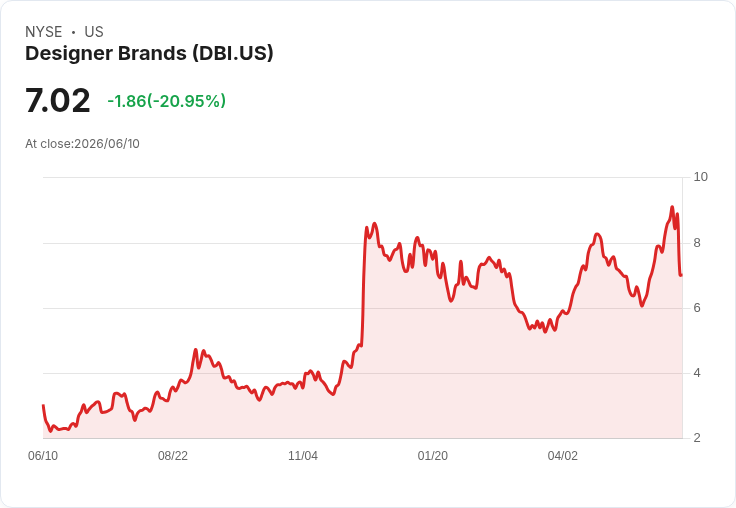
Task: Select the 01/20 x-axis date label
Action: (433, 455)
